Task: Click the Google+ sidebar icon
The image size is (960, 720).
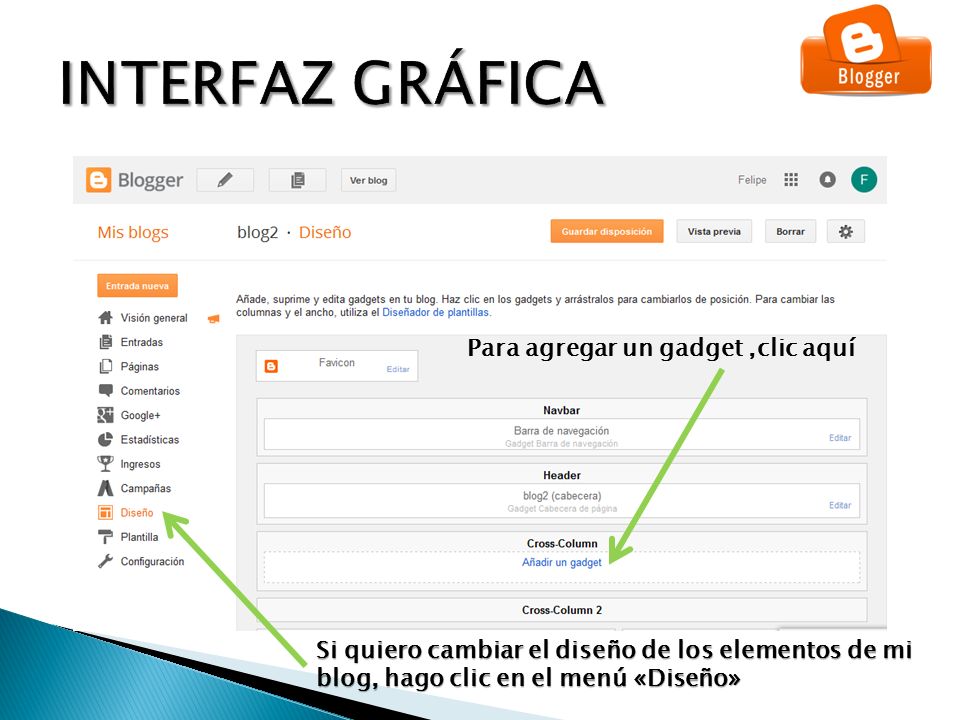Action: click(x=105, y=415)
